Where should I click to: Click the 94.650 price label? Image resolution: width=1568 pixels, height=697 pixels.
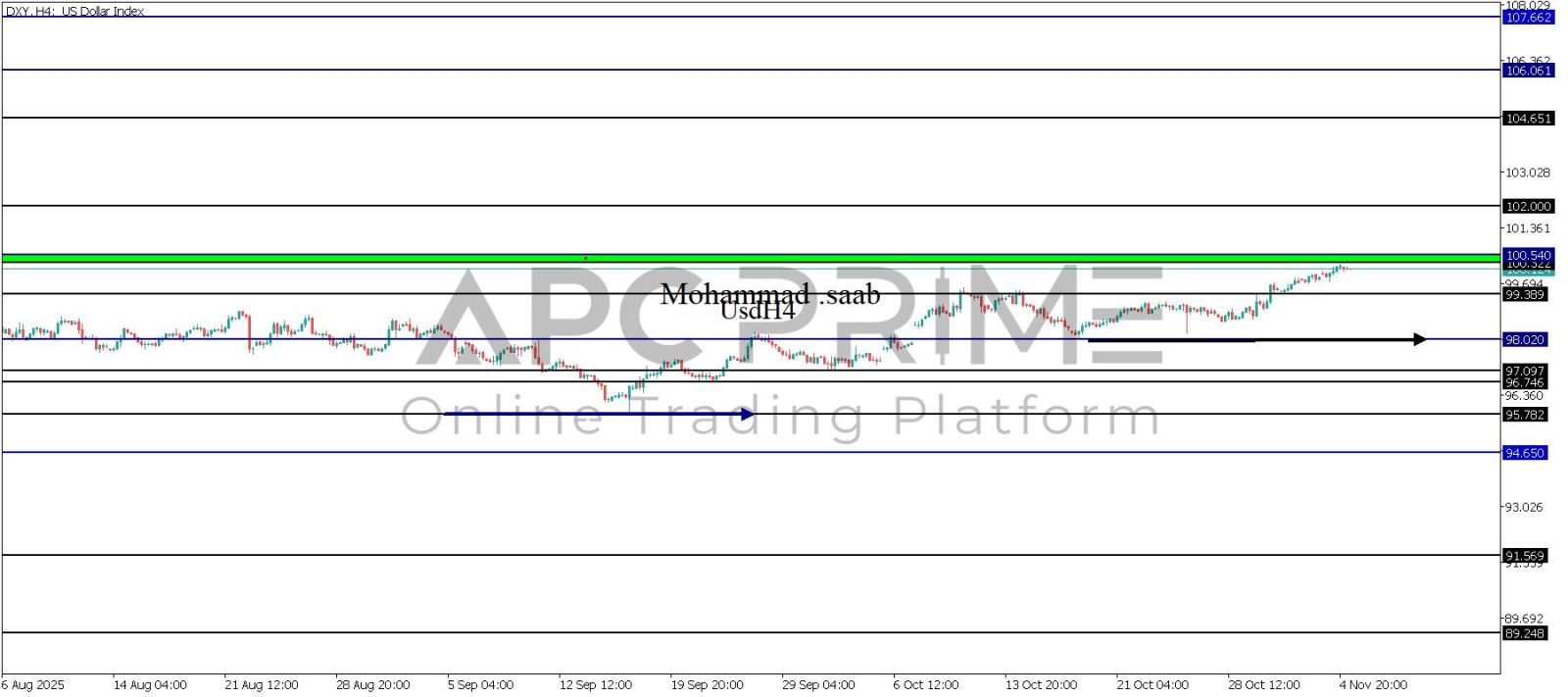(1525, 453)
